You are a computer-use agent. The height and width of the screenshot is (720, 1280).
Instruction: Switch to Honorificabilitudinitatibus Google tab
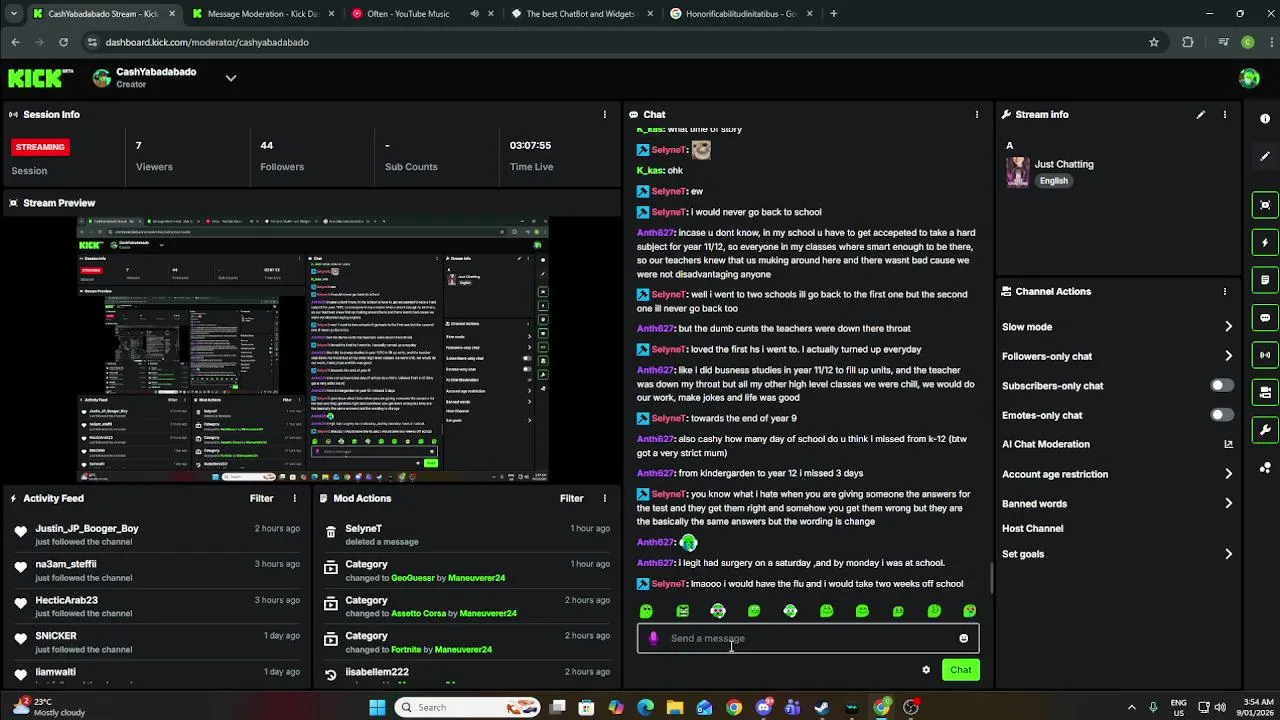(x=740, y=14)
